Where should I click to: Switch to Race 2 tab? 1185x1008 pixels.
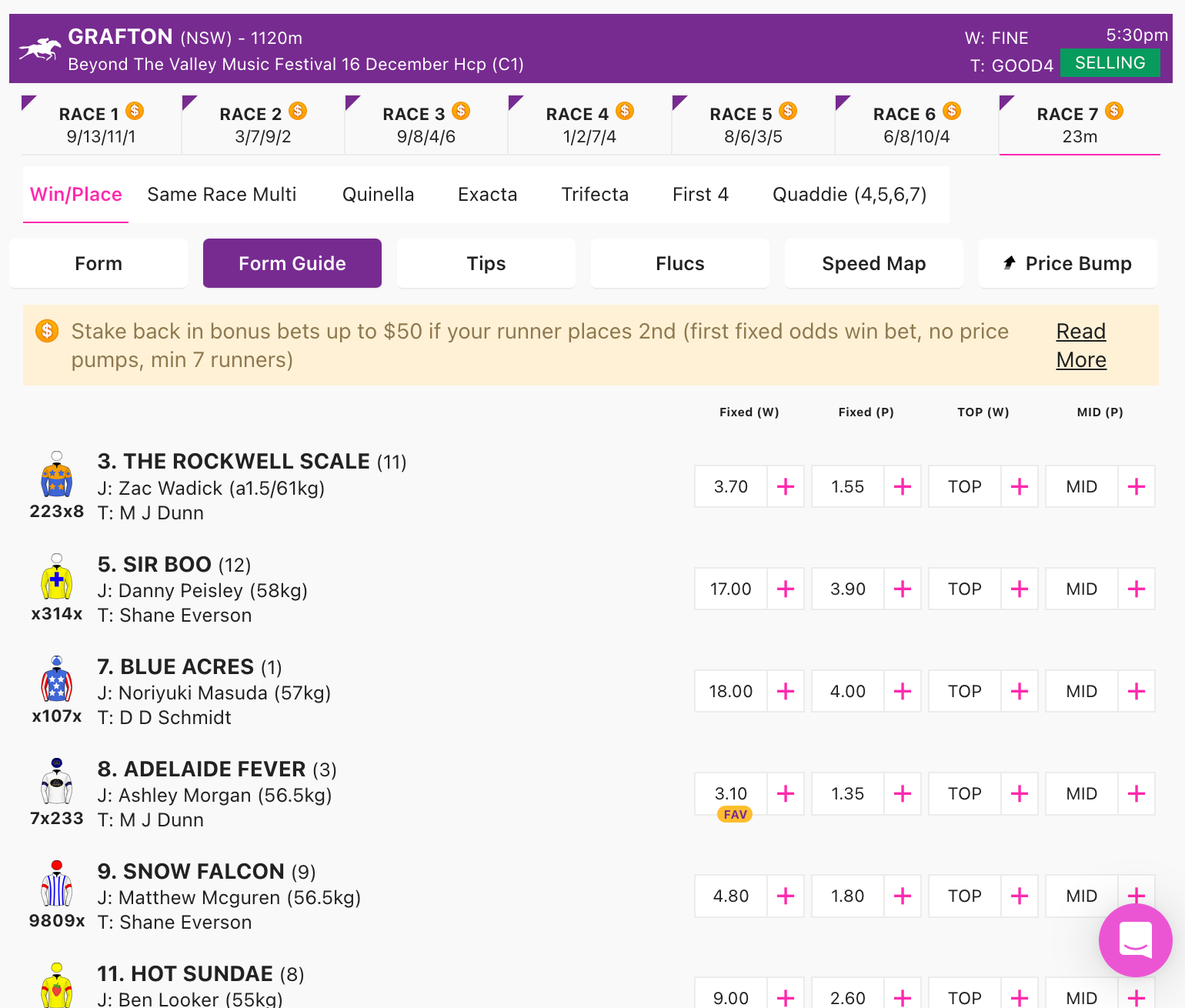pyautogui.click(x=263, y=125)
